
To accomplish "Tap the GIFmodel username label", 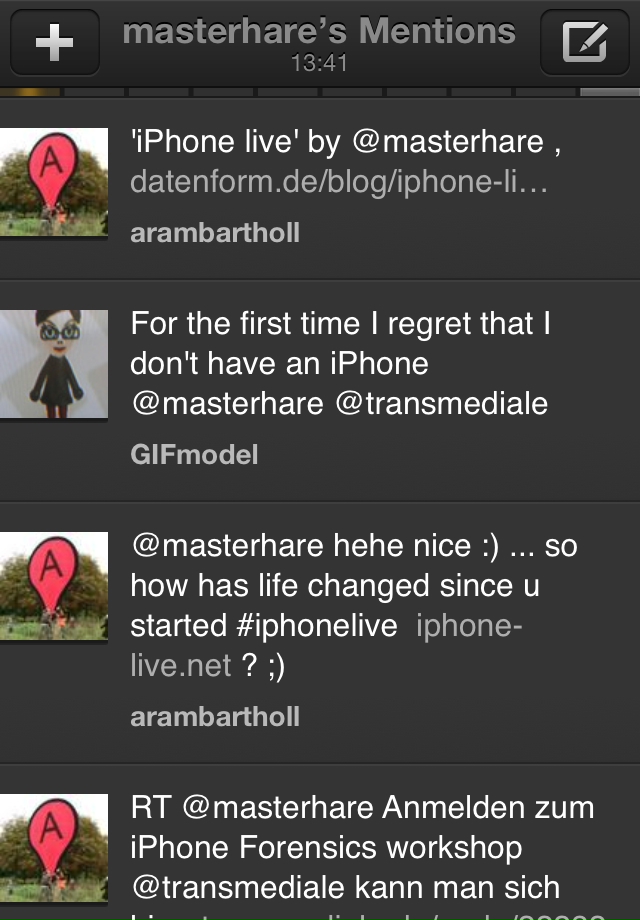I will (x=194, y=455).
